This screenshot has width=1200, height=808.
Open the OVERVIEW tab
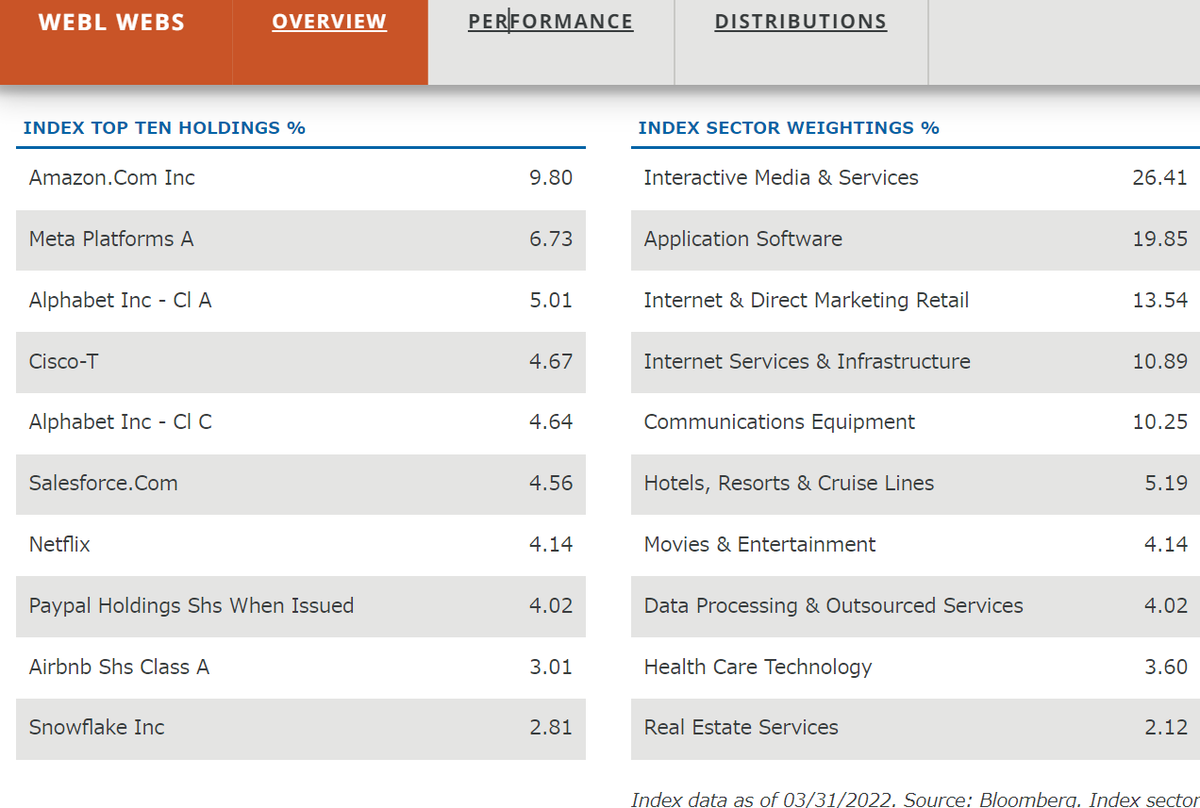point(329,21)
